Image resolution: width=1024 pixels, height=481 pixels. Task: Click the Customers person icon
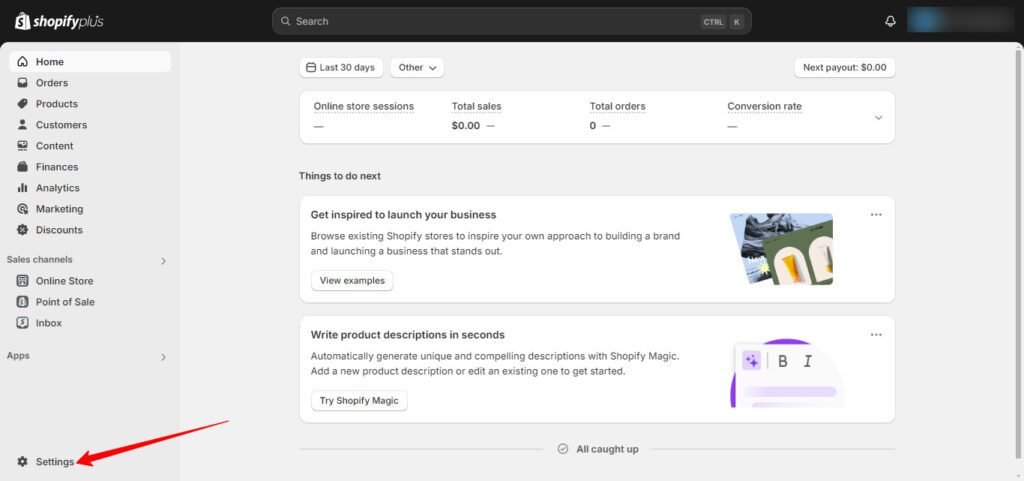(x=23, y=125)
